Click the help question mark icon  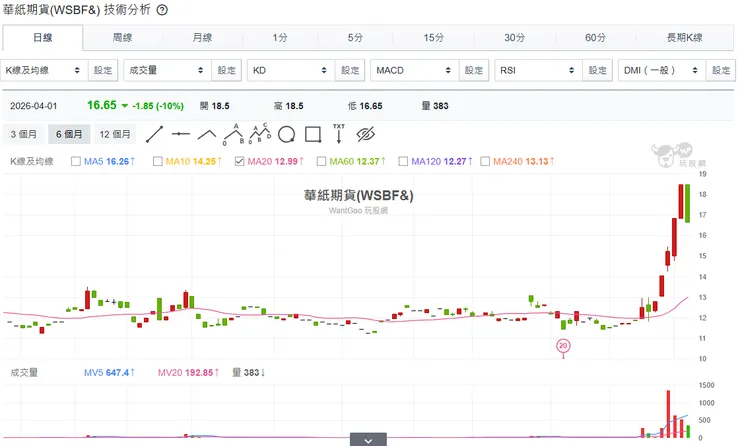162,10
